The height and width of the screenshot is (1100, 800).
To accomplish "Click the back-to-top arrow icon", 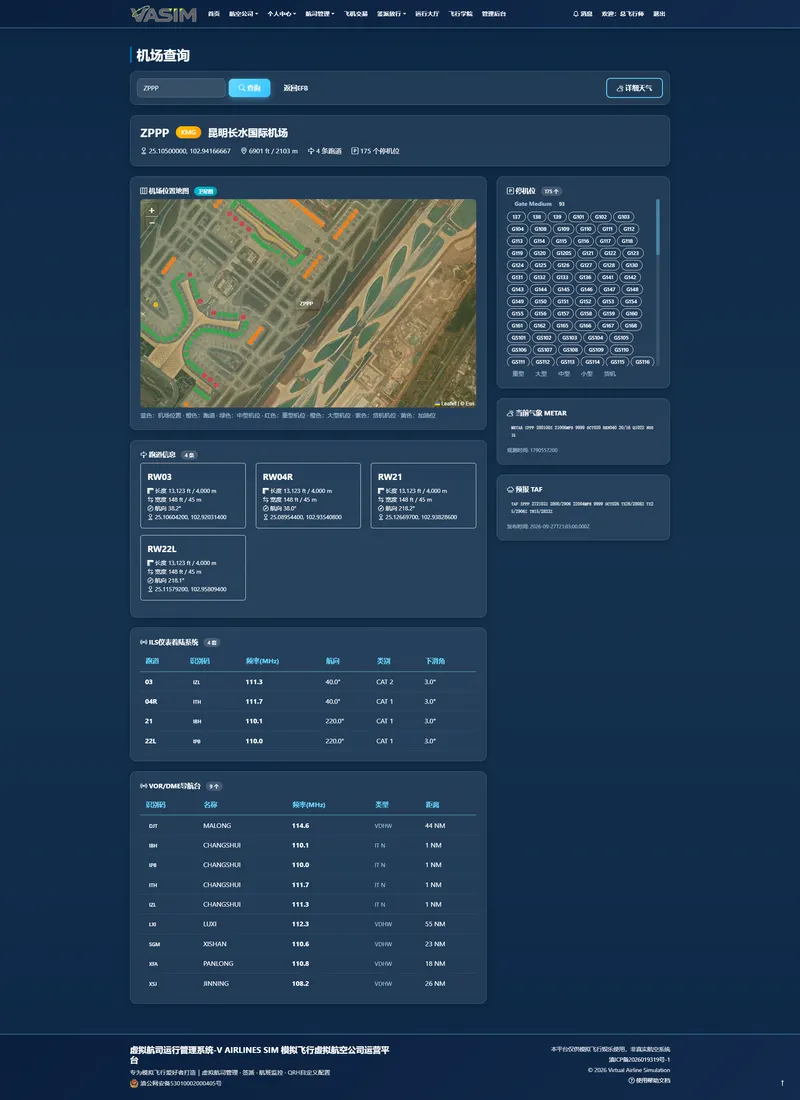I will [782, 1083].
